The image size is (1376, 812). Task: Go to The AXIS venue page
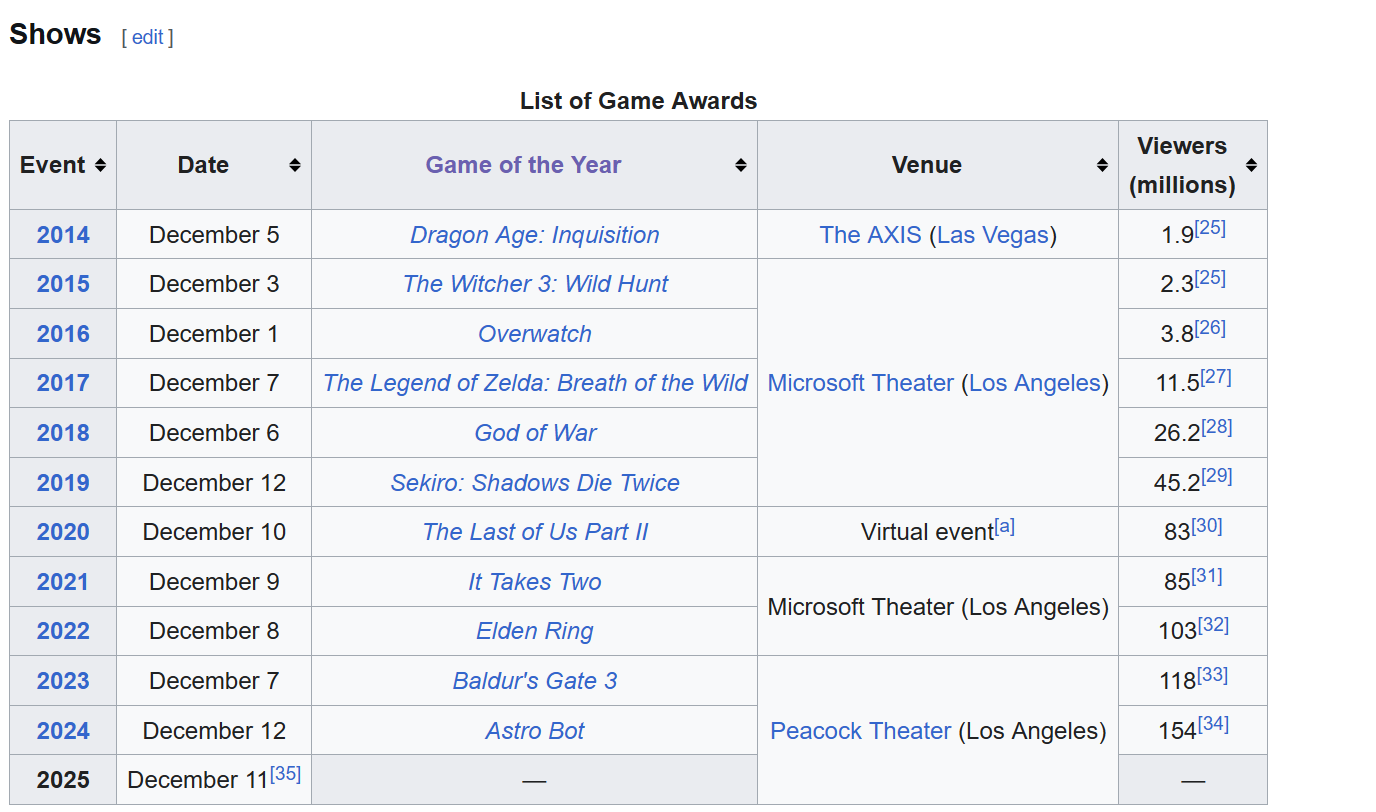pyautogui.click(x=870, y=235)
